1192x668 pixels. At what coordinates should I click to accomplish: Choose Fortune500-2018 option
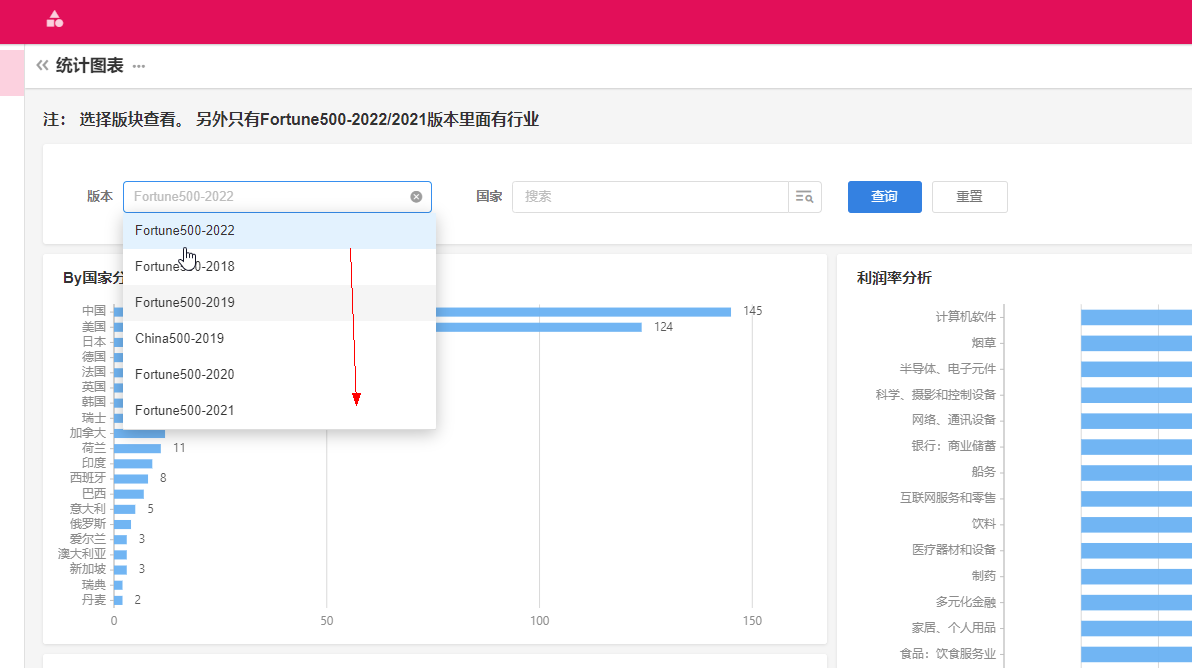pyautogui.click(x=185, y=267)
